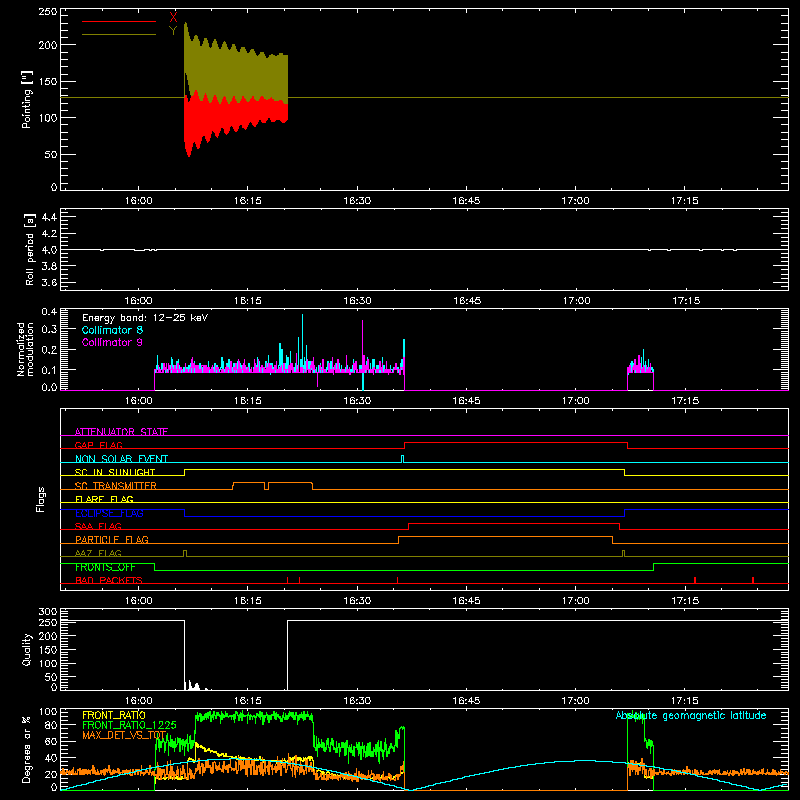The height and width of the screenshot is (800, 800).
Task: Click the 16:00 tick under Flags plot
Action: point(139,601)
